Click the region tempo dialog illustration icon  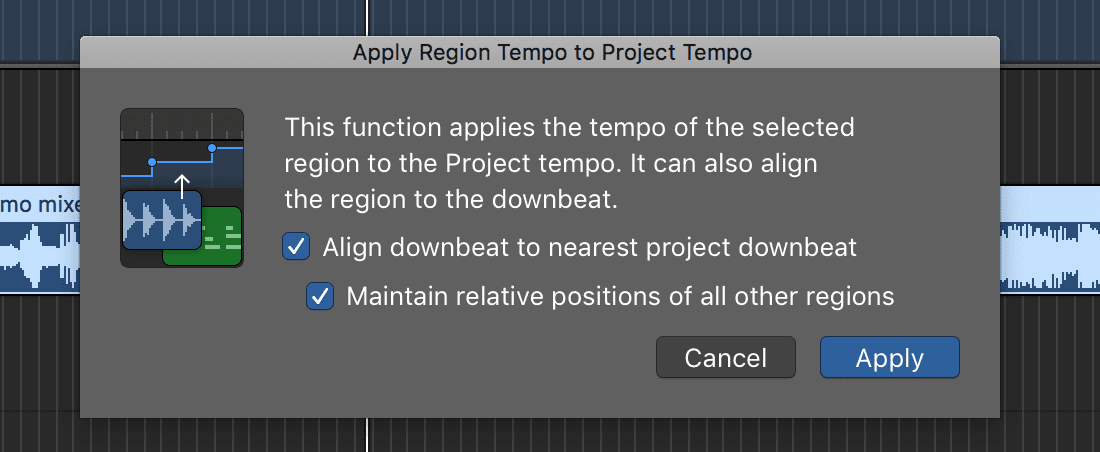pyautogui.click(x=182, y=188)
